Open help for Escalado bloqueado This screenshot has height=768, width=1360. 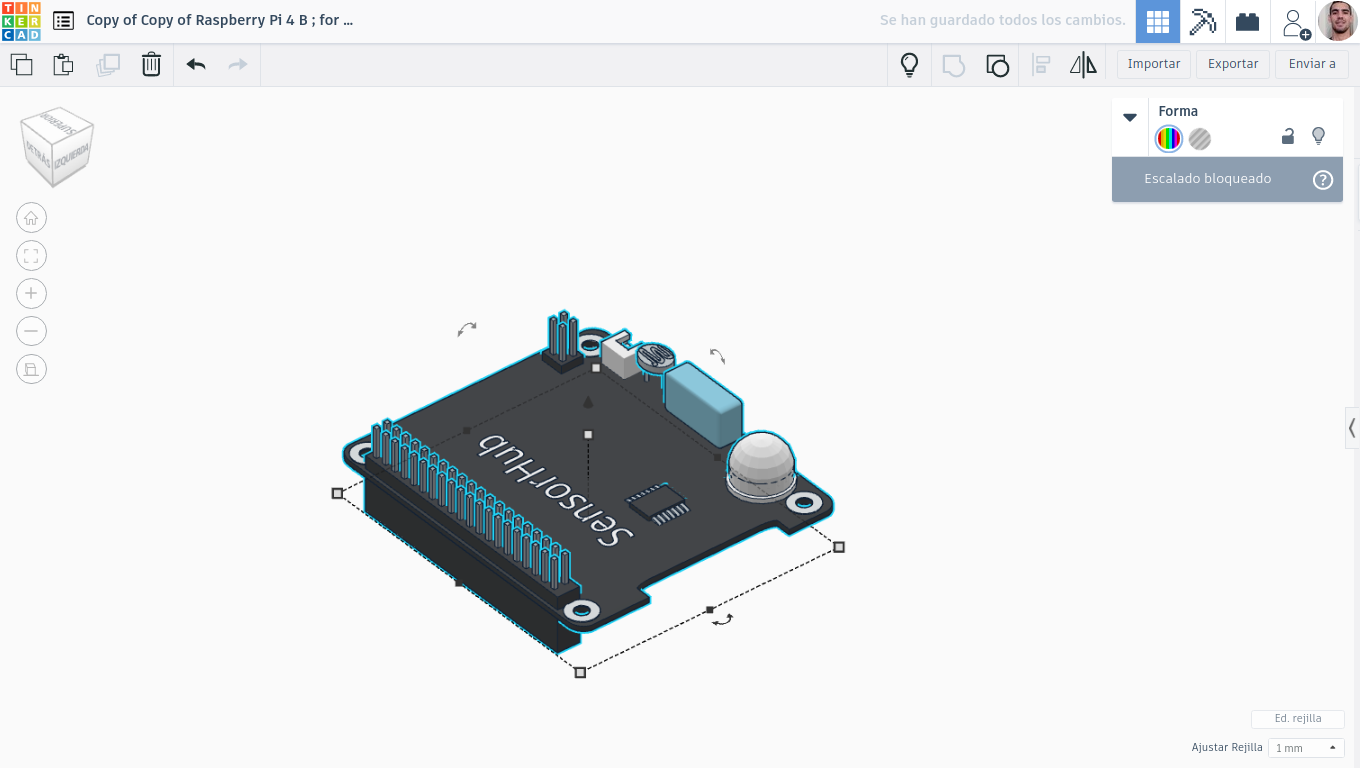tap(1323, 180)
